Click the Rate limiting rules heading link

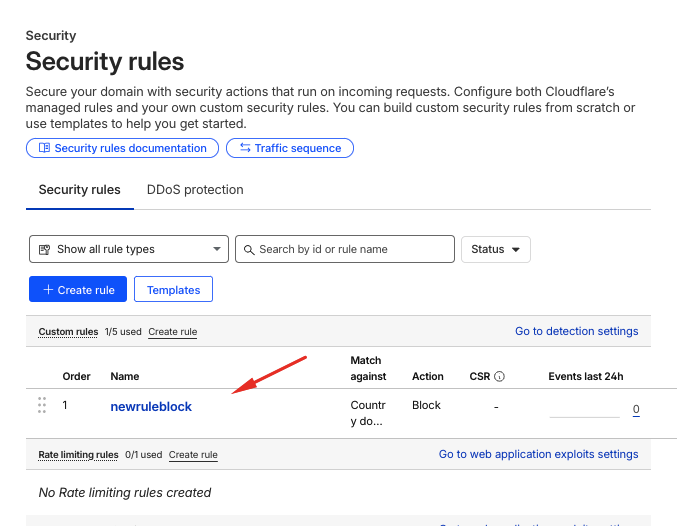pyautogui.click(x=78, y=455)
